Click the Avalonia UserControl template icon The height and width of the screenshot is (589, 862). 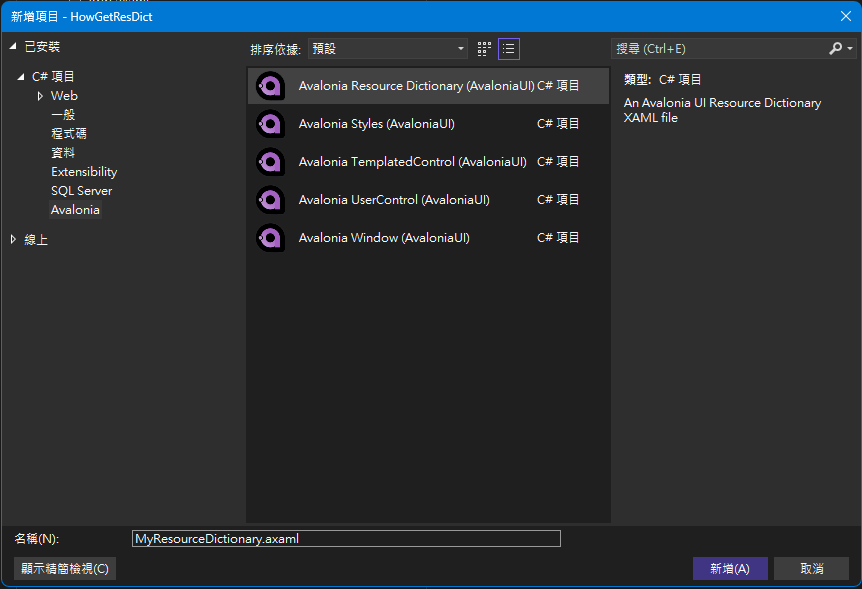tap(270, 200)
